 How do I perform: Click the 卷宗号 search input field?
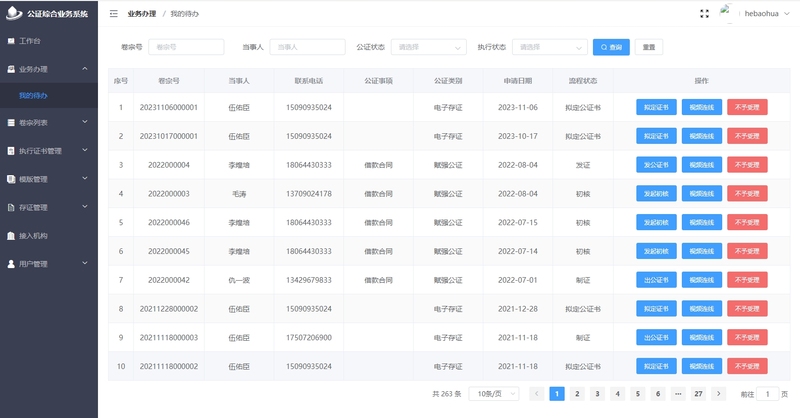pyautogui.click(x=186, y=47)
